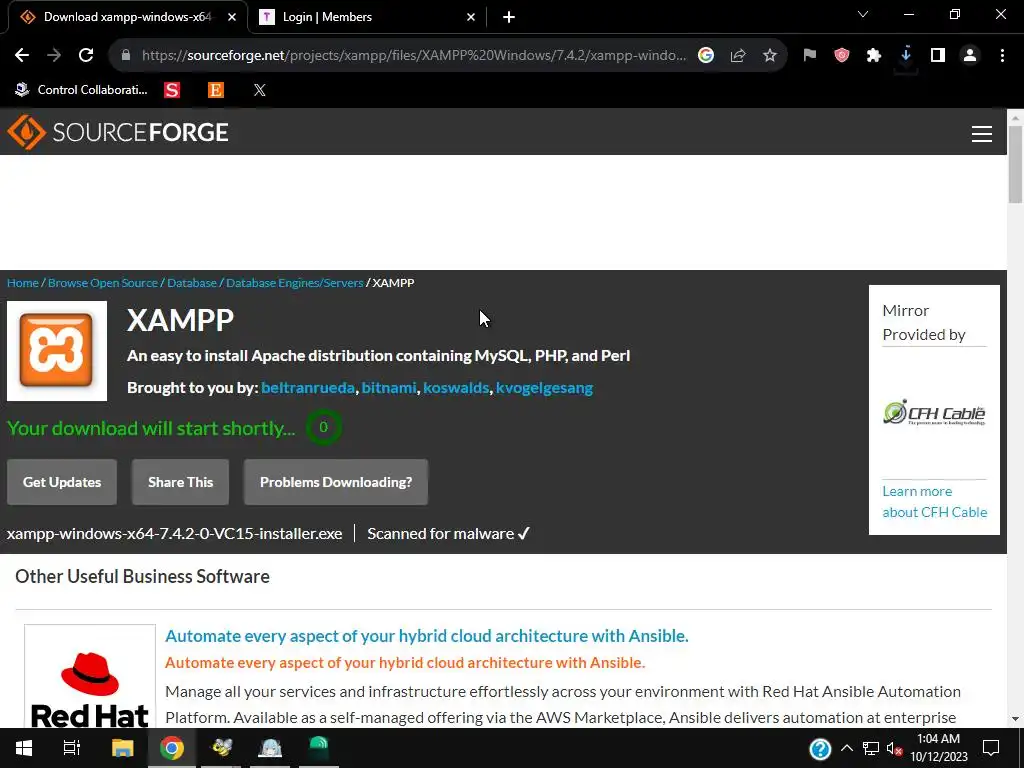Select the Download xampp-windows-x64 tab

(127, 17)
